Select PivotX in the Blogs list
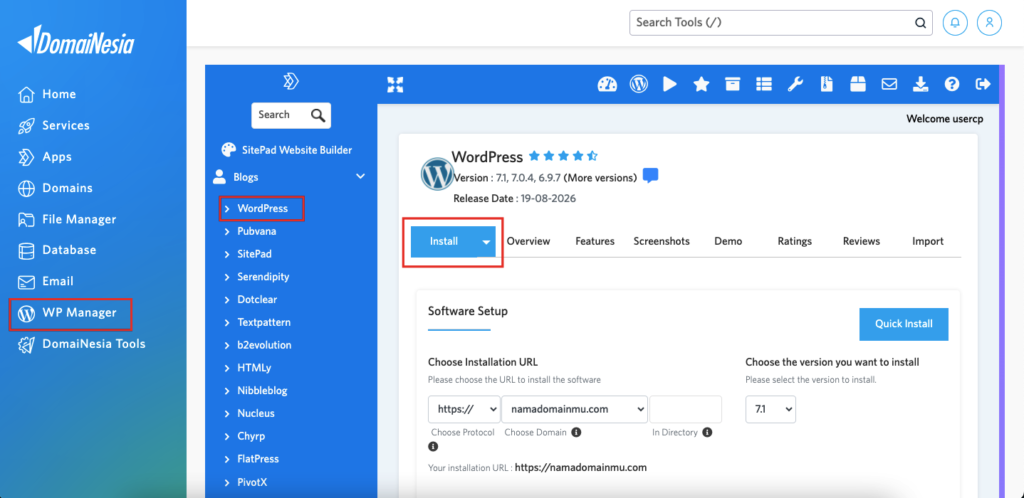 (252, 482)
